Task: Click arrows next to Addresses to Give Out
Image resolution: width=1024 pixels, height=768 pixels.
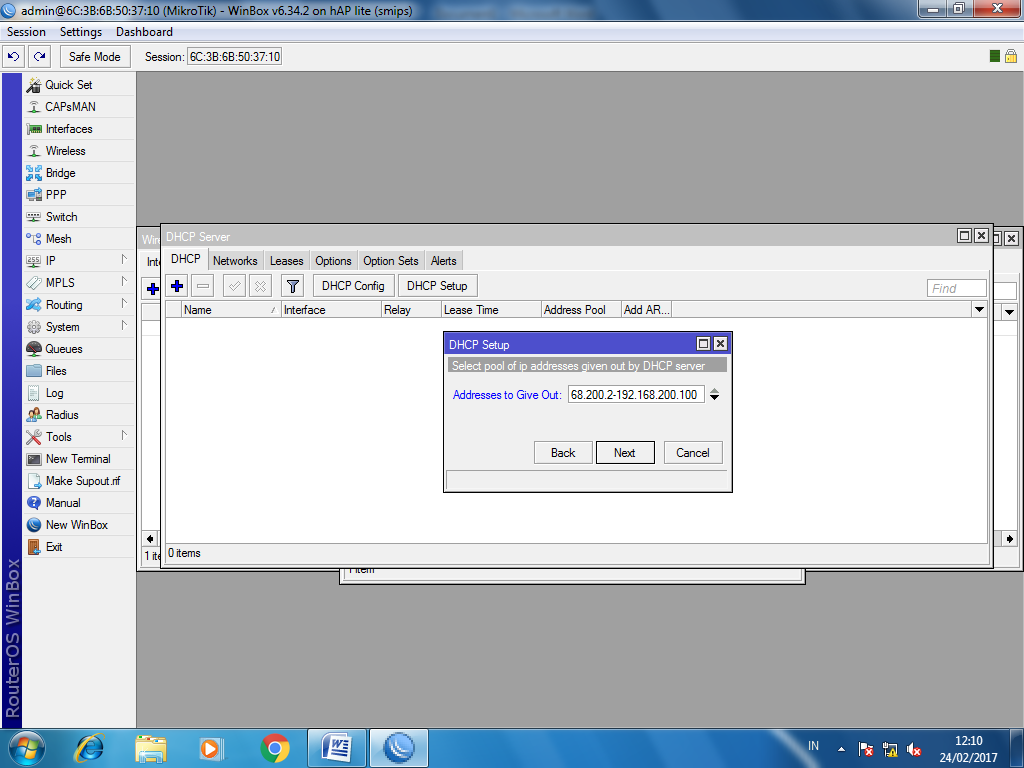Action: pyautogui.click(x=714, y=394)
